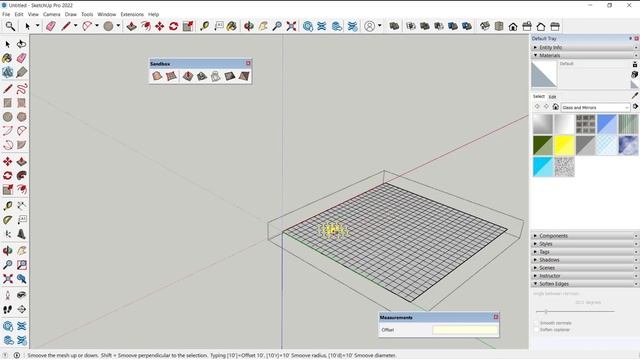Screen dimensions: 640x360
Task: Expand the Styles panel
Action: pos(584,244)
